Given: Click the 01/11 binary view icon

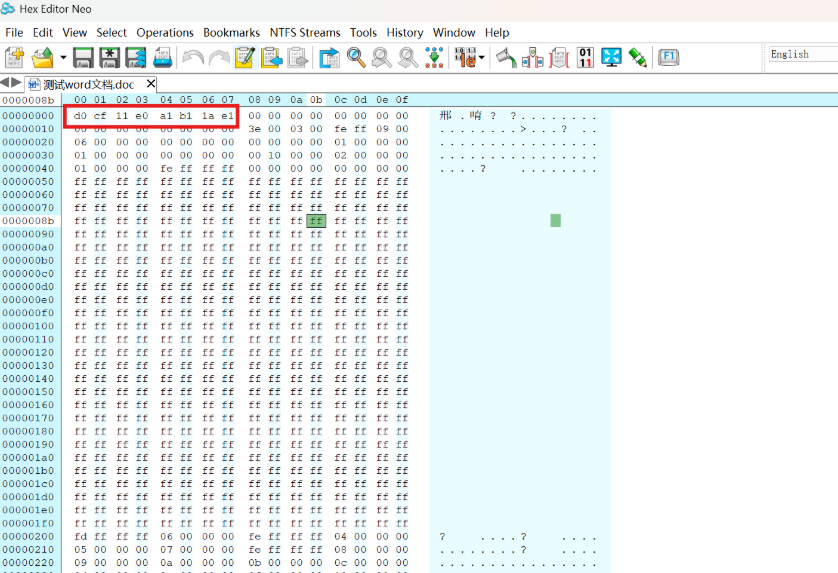Looking at the screenshot, I should point(586,58).
